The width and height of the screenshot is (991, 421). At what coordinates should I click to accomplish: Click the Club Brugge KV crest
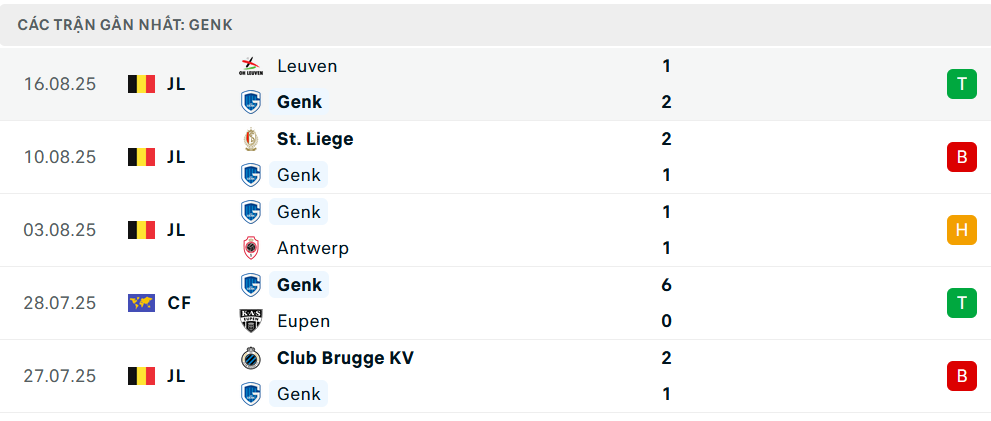(x=250, y=358)
